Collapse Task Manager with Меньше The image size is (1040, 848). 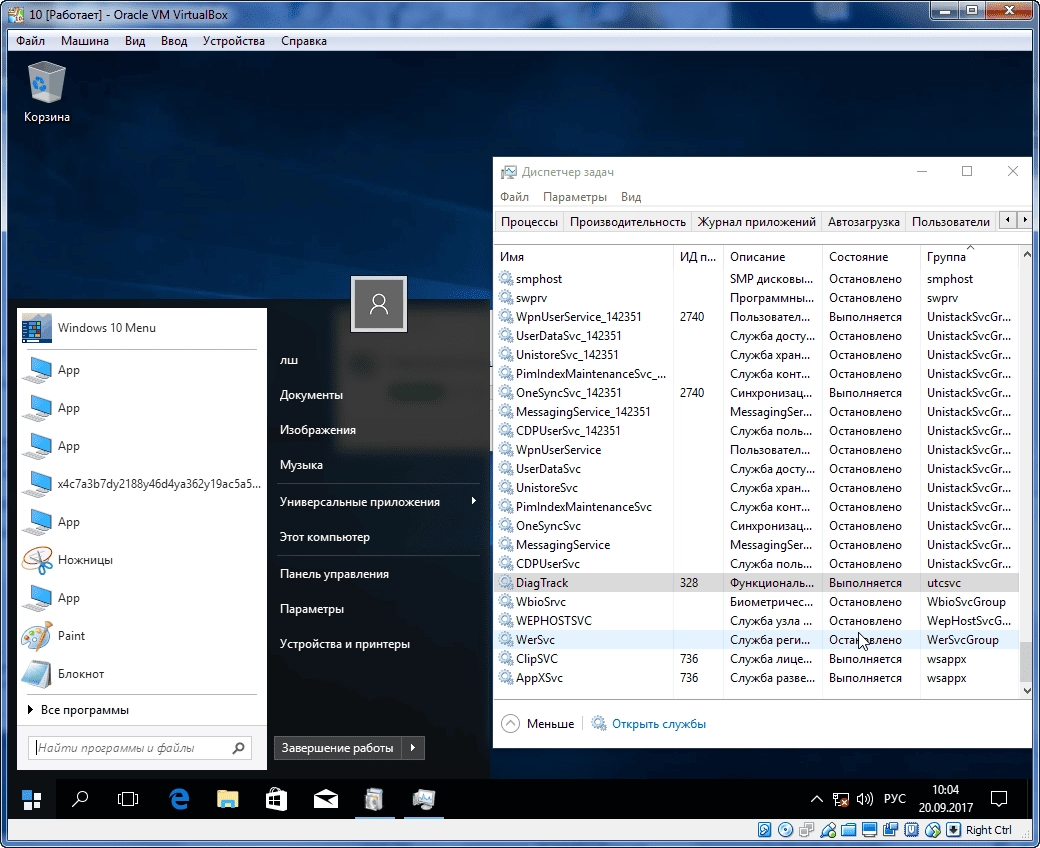538,724
